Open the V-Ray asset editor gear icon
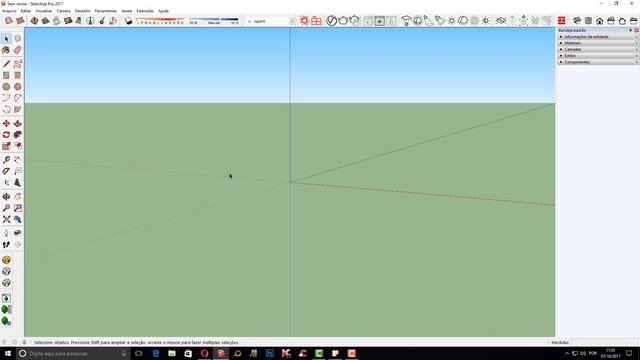The height and width of the screenshot is (360, 640). pyautogui.click(x=304, y=21)
